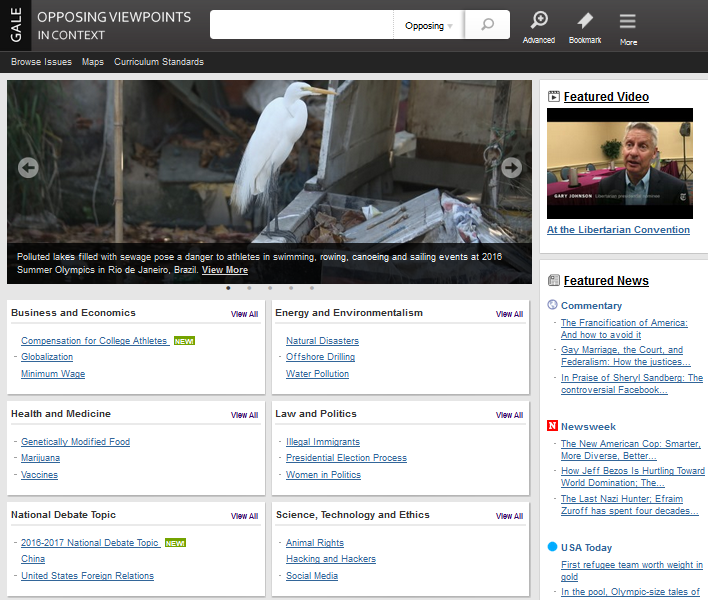Go to previous slide with left arrow
The width and height of the screenshot is (708, 600).
pyautogui.click(x=28, y=167)
